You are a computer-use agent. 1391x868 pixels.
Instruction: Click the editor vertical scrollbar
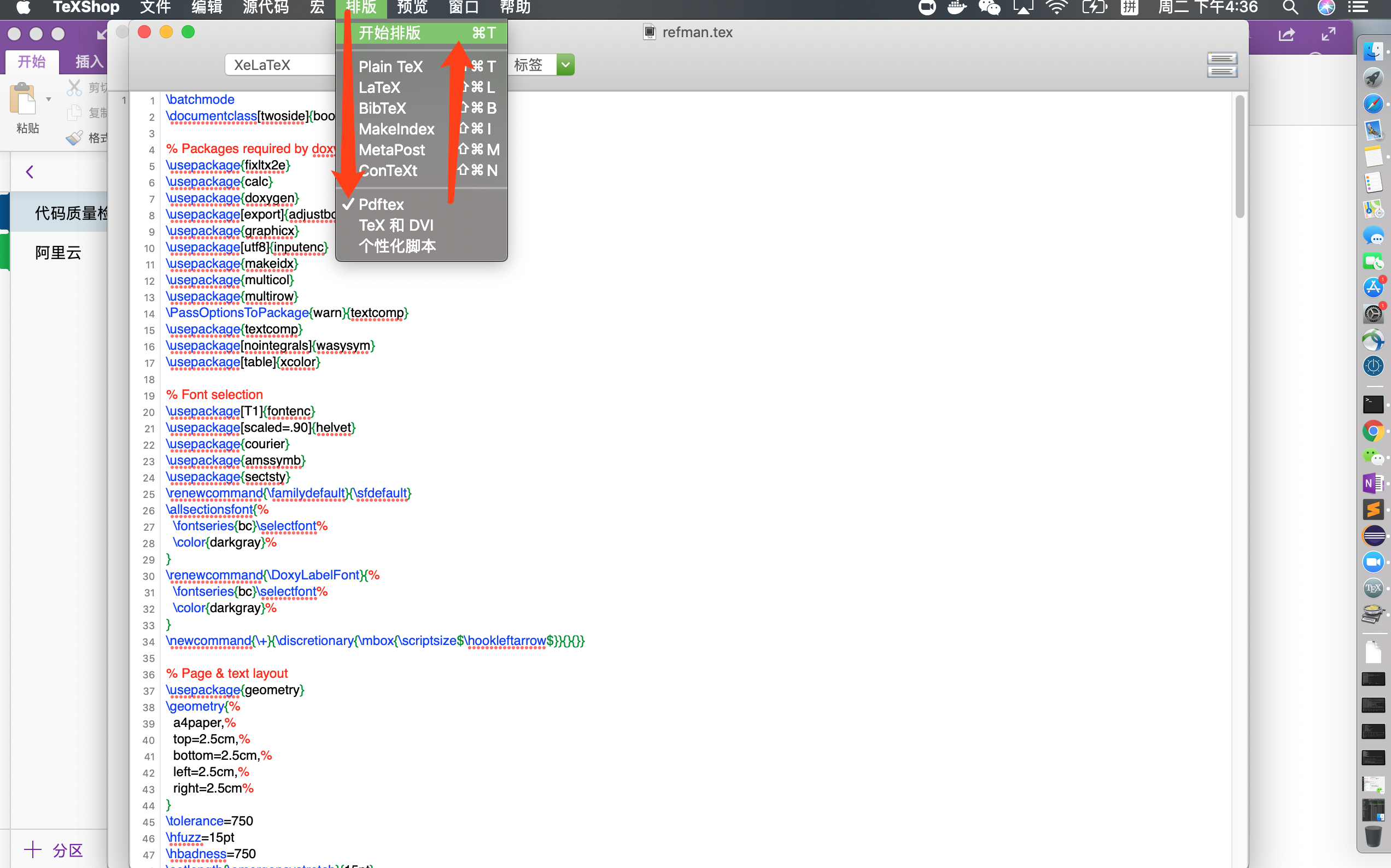[1240, 157]
